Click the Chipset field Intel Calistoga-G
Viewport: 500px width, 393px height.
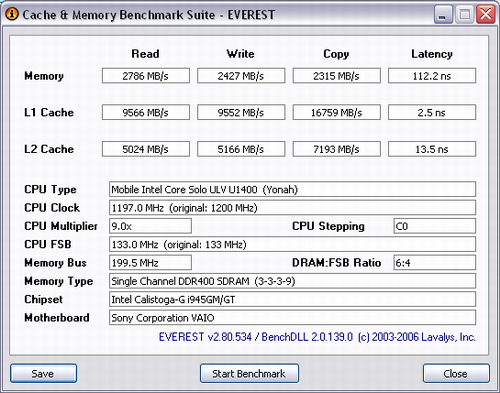[292, 299]
